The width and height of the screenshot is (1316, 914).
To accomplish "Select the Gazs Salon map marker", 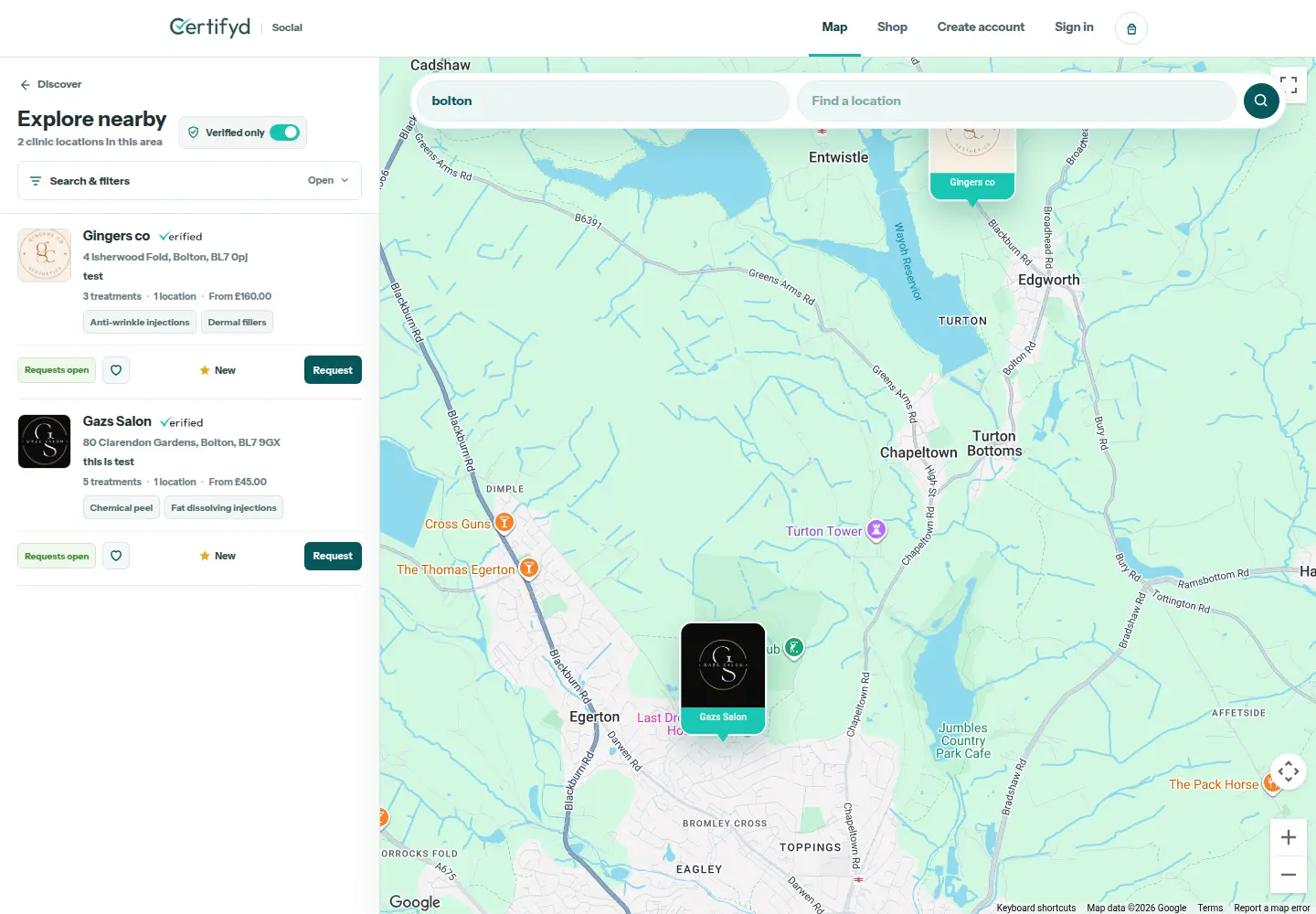I will [x=723, y=679].
